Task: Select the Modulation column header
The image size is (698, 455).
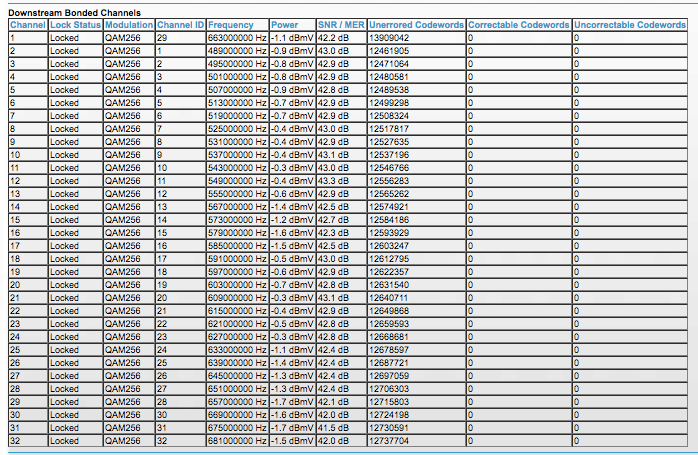Action: [129, 23]
